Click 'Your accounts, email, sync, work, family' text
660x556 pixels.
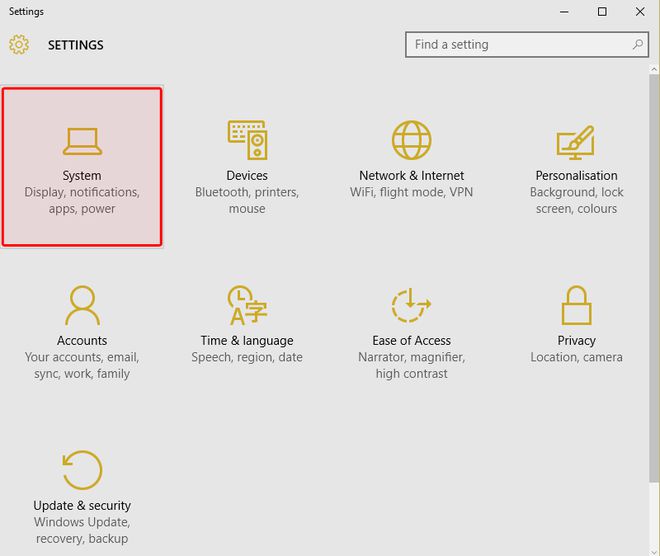tap(82, 365)
